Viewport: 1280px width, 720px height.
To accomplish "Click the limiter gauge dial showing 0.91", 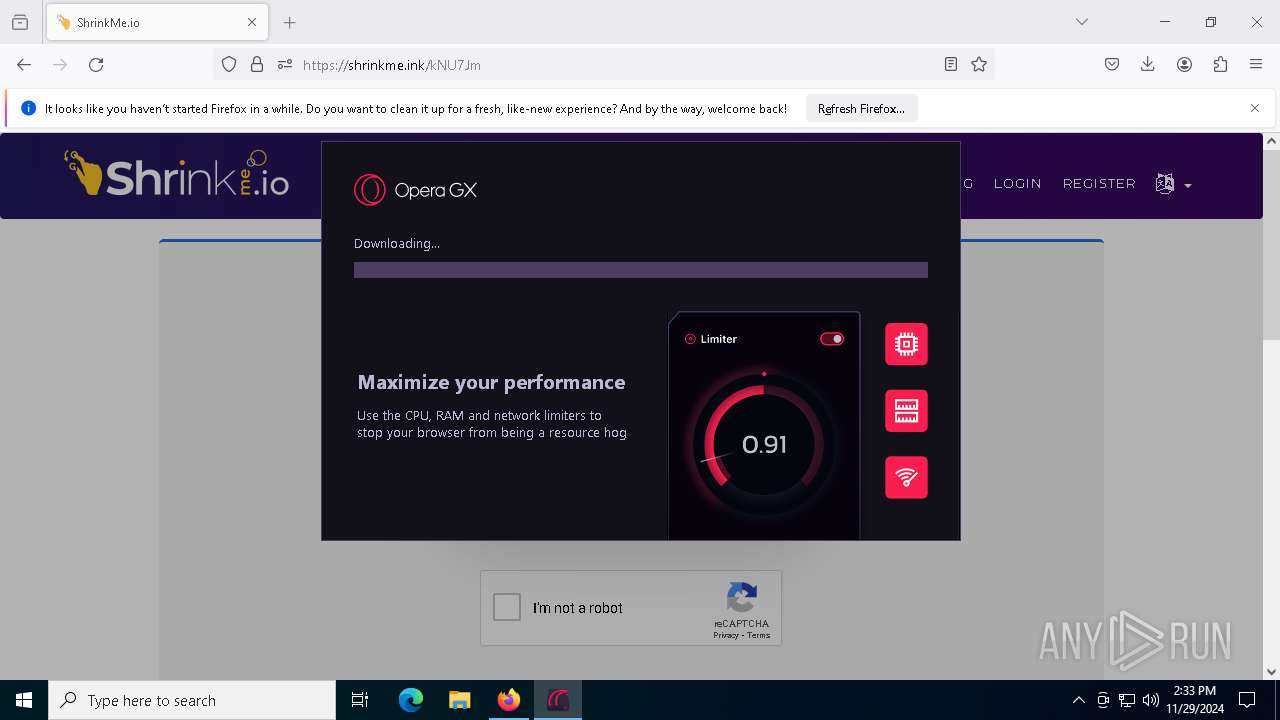I will [x=764, y=444].
